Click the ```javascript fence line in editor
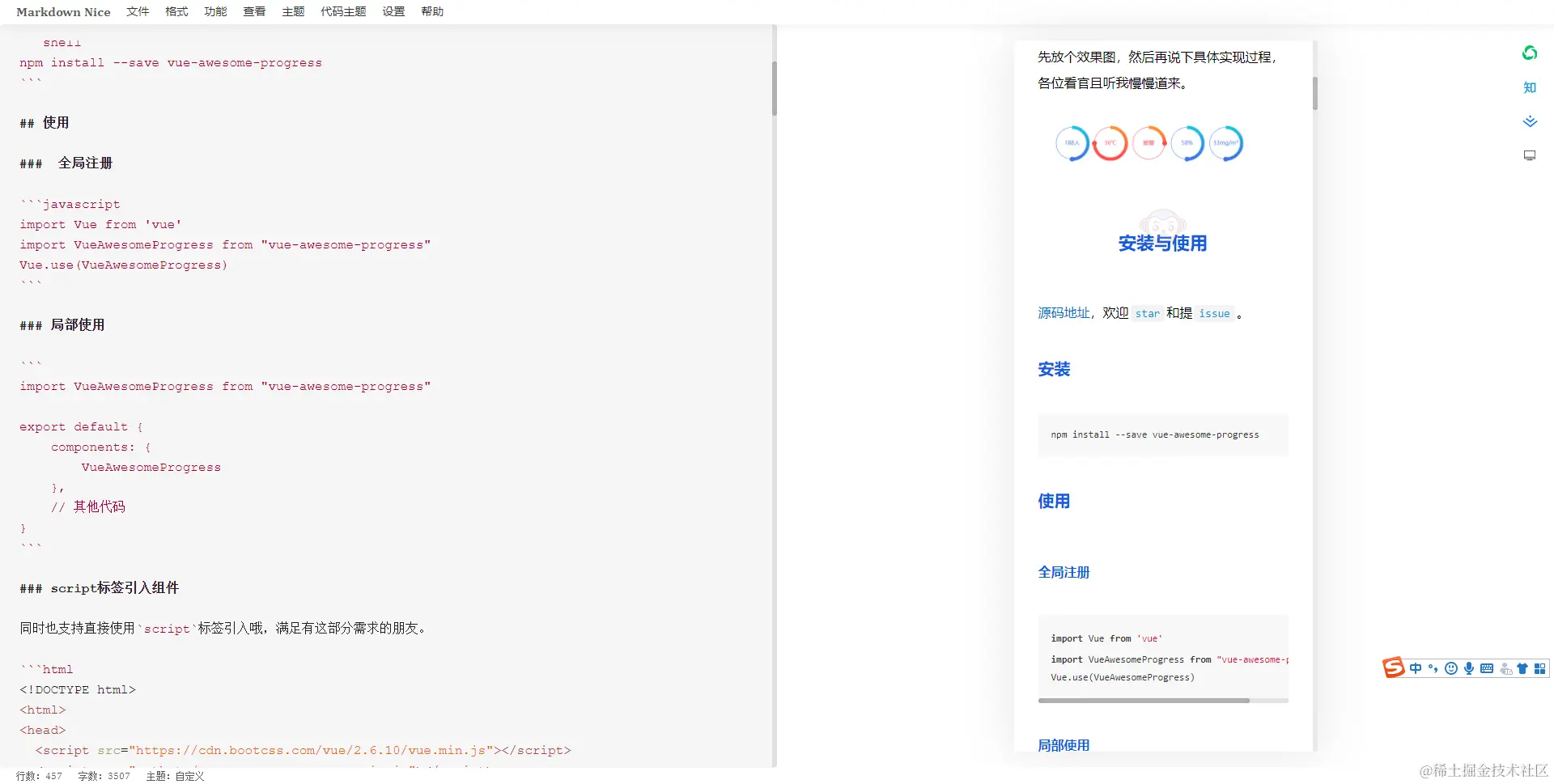The height and width of the screenshot is (784, 1554). coord(70,205)
